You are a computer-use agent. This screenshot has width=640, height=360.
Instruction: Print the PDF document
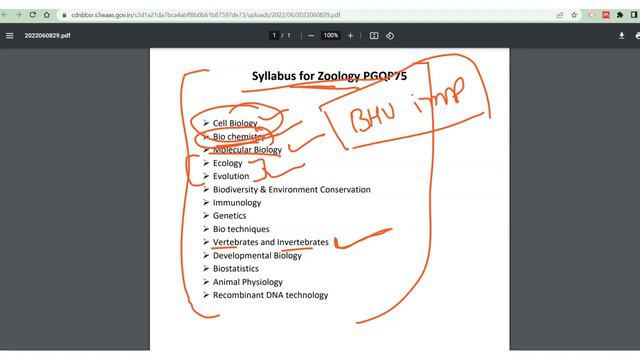637,36
